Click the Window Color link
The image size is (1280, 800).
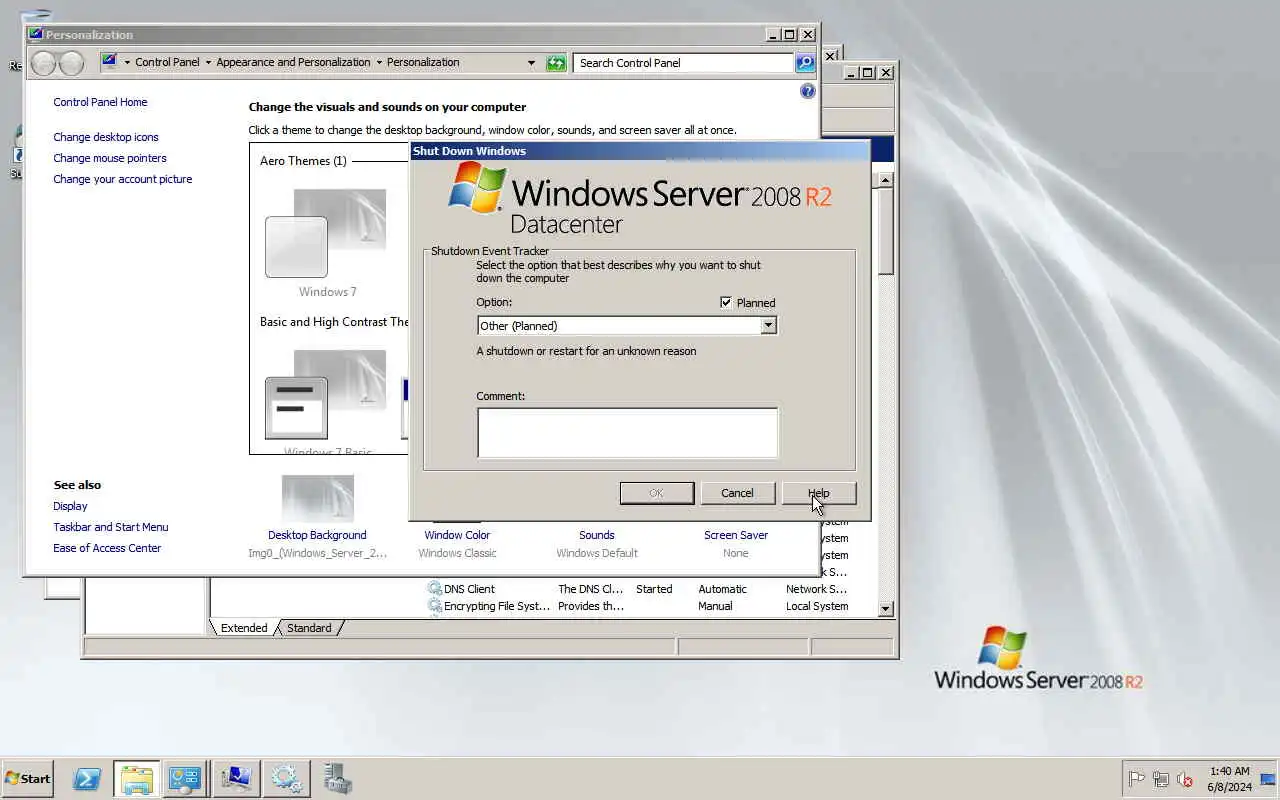coord(457,535)
